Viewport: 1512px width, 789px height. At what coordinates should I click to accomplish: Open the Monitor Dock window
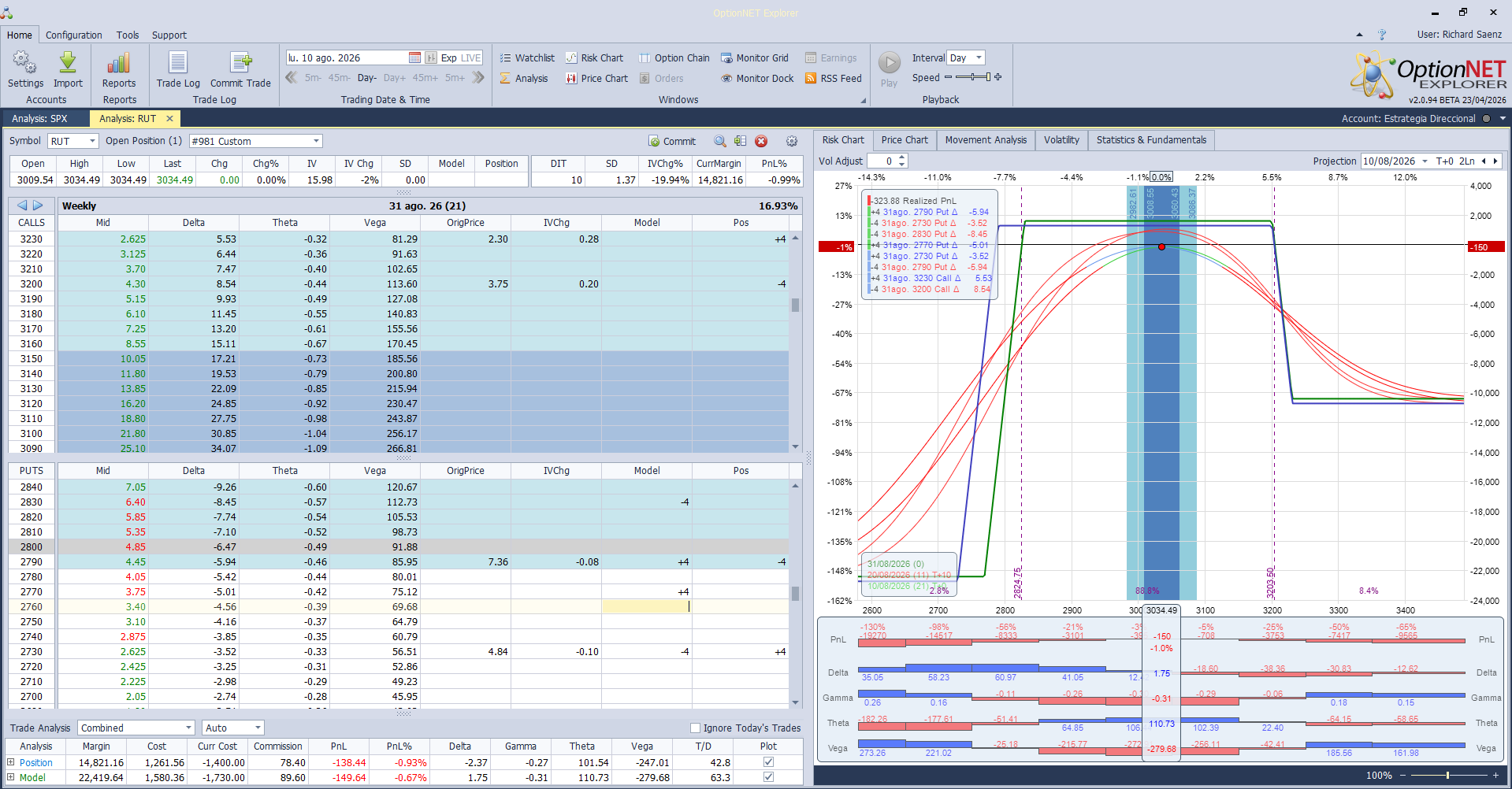coord(757,78)
